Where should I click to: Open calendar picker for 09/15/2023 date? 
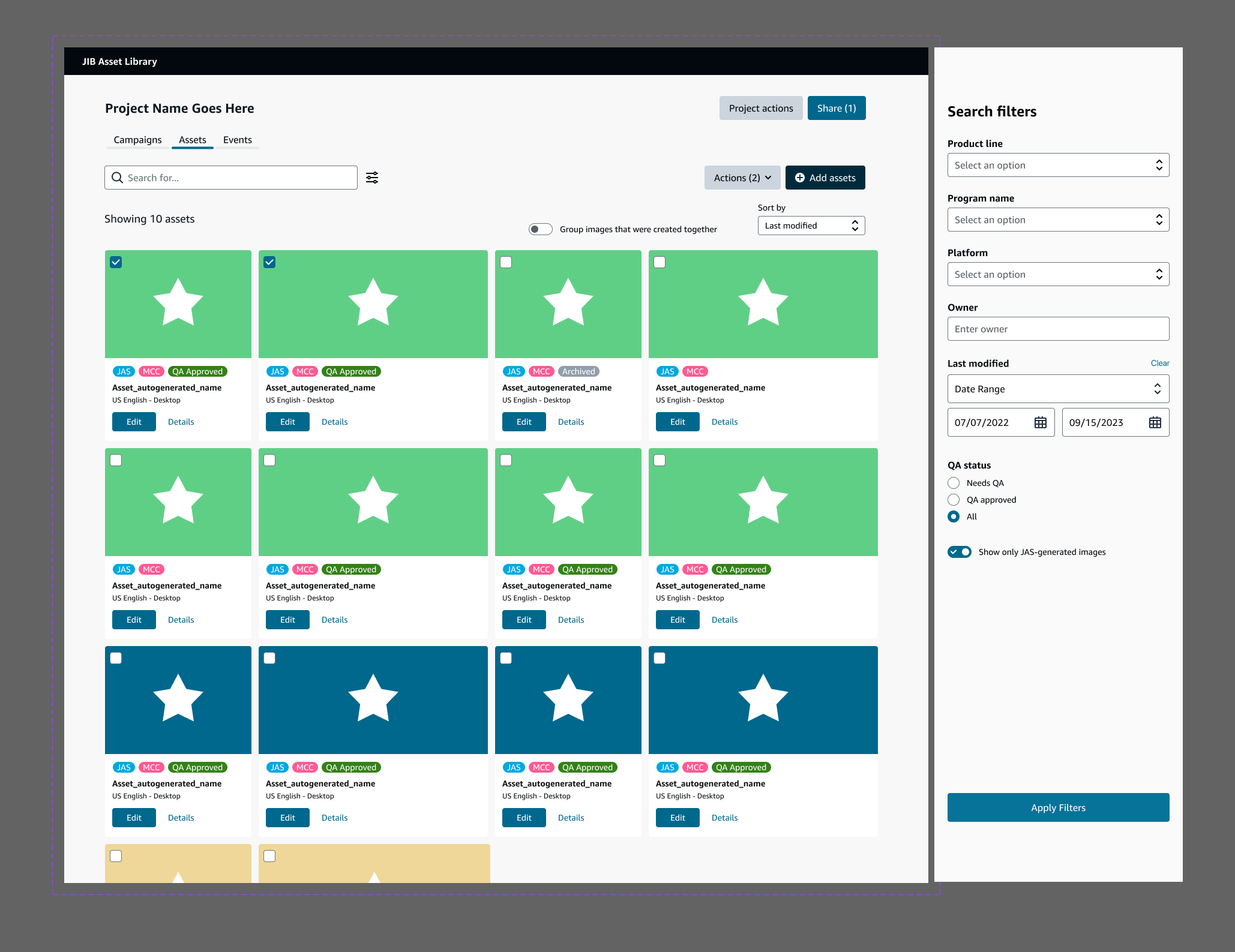point(1155,422)
